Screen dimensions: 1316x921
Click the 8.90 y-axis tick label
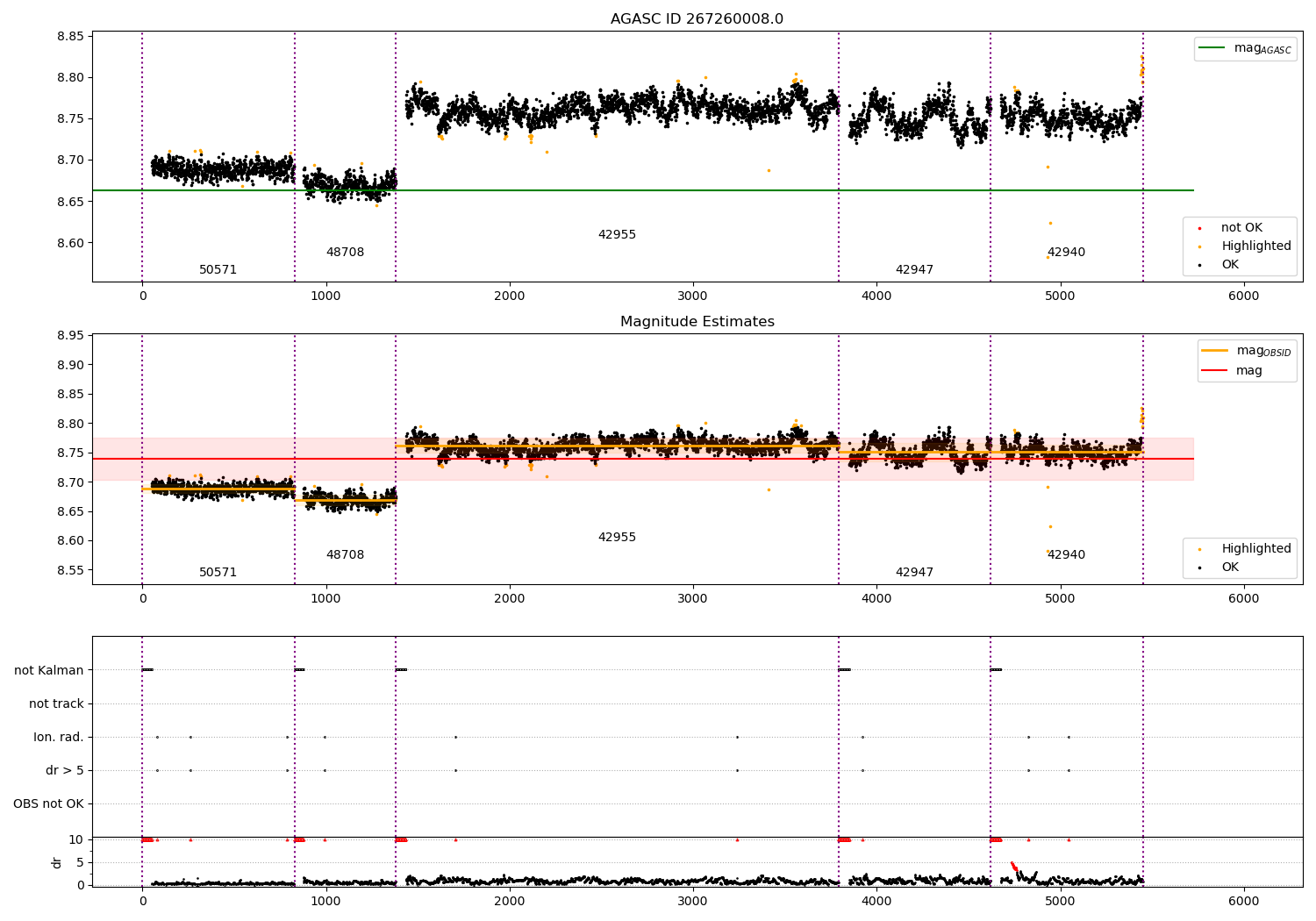point(69,365)
